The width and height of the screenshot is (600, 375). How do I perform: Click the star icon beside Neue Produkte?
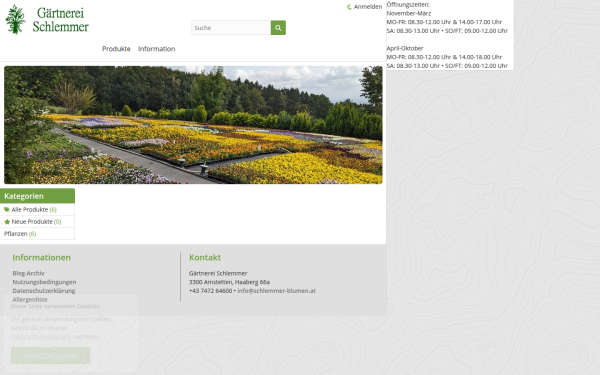coord(7,222)
